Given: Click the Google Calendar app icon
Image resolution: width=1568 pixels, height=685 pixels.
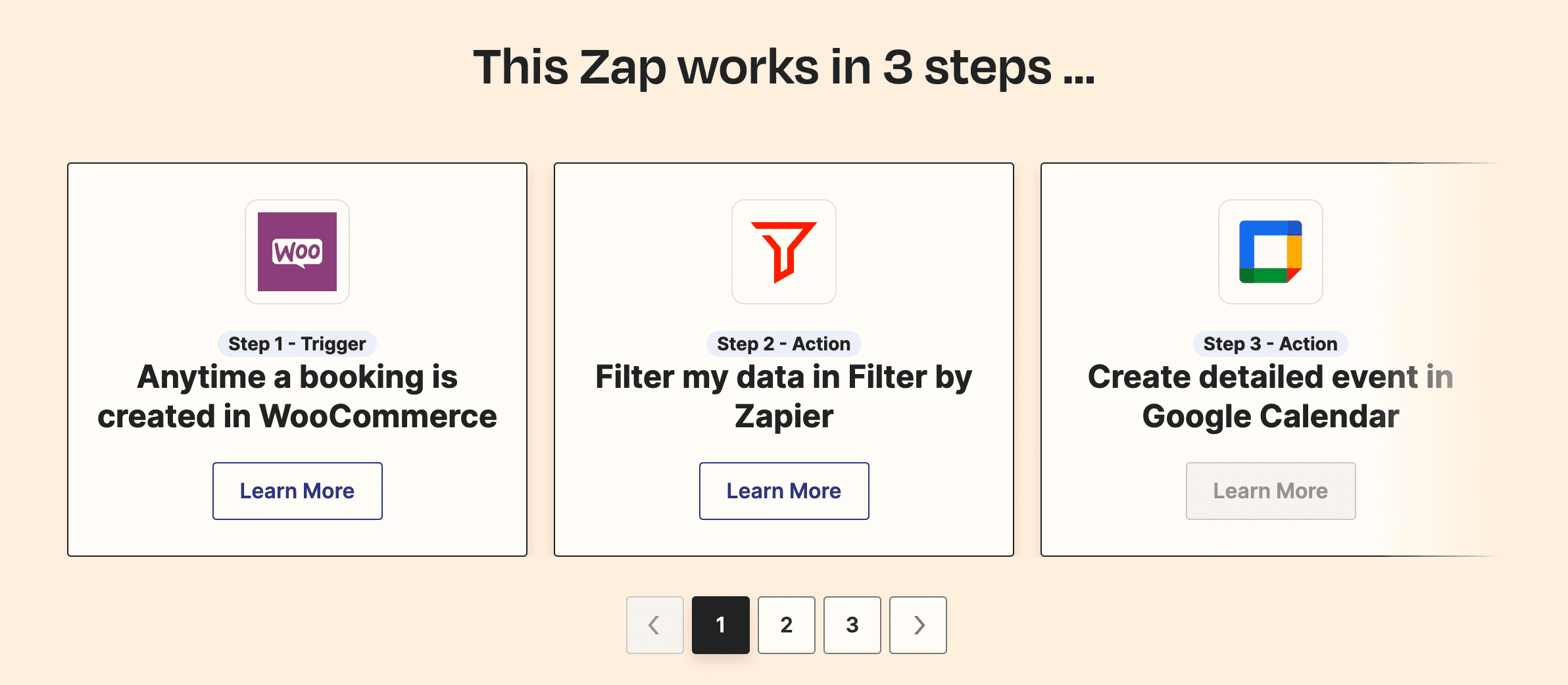Looking at the screenshot, I should point(1271,252).
